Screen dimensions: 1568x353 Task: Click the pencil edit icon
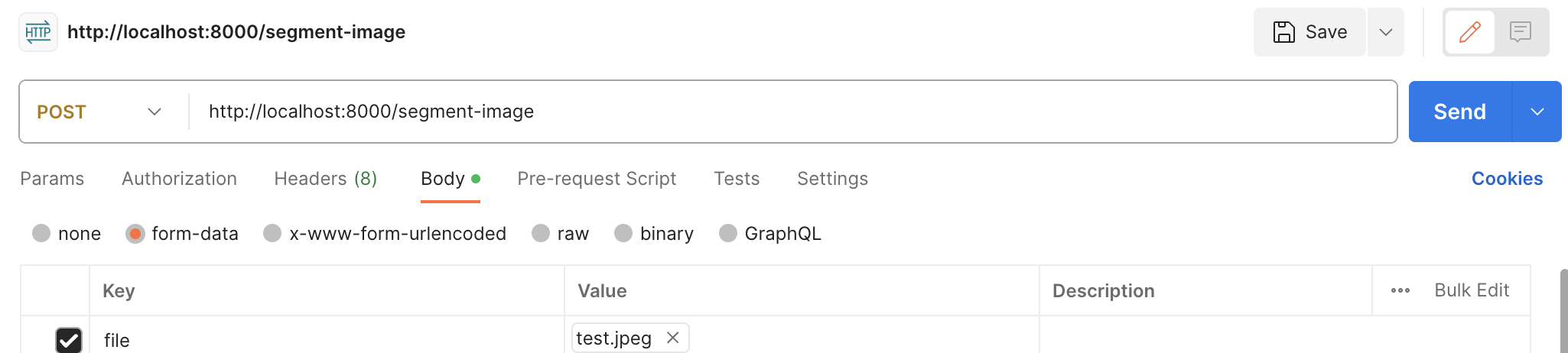tap(1469, 32)
